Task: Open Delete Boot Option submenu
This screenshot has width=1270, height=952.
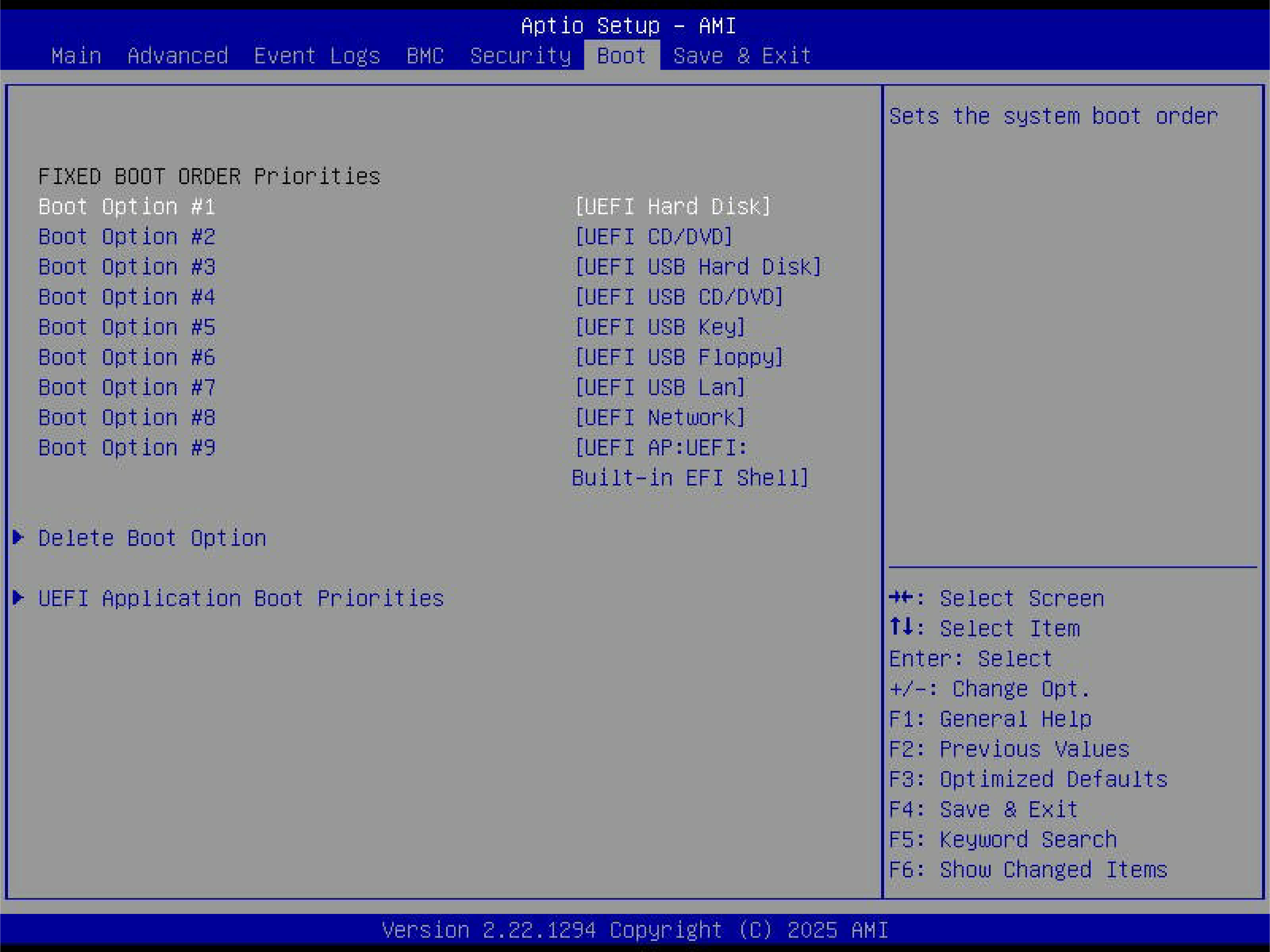Action: (152, 538)
